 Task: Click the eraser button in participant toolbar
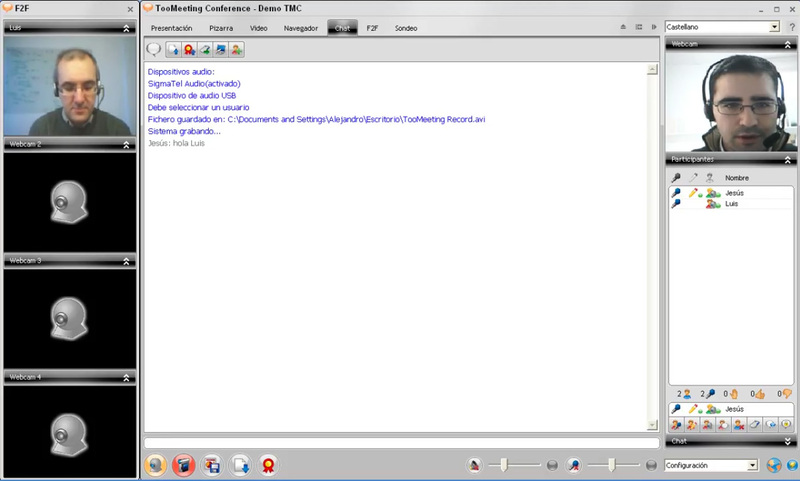point(755,424)
